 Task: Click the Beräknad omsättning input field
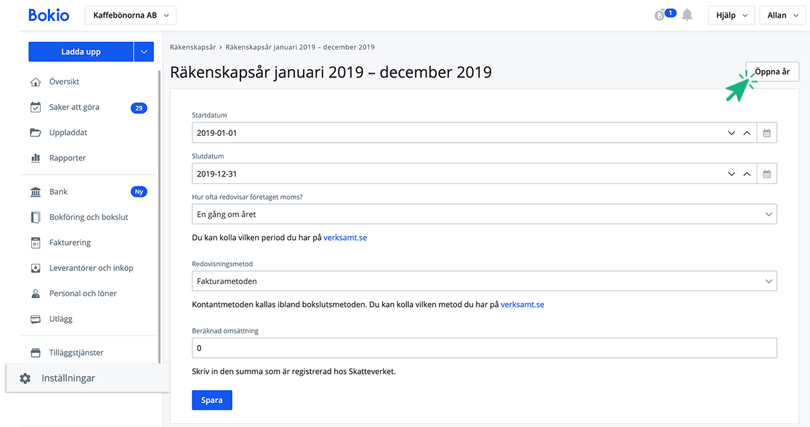pyautogui.click(x=484, y=348)
